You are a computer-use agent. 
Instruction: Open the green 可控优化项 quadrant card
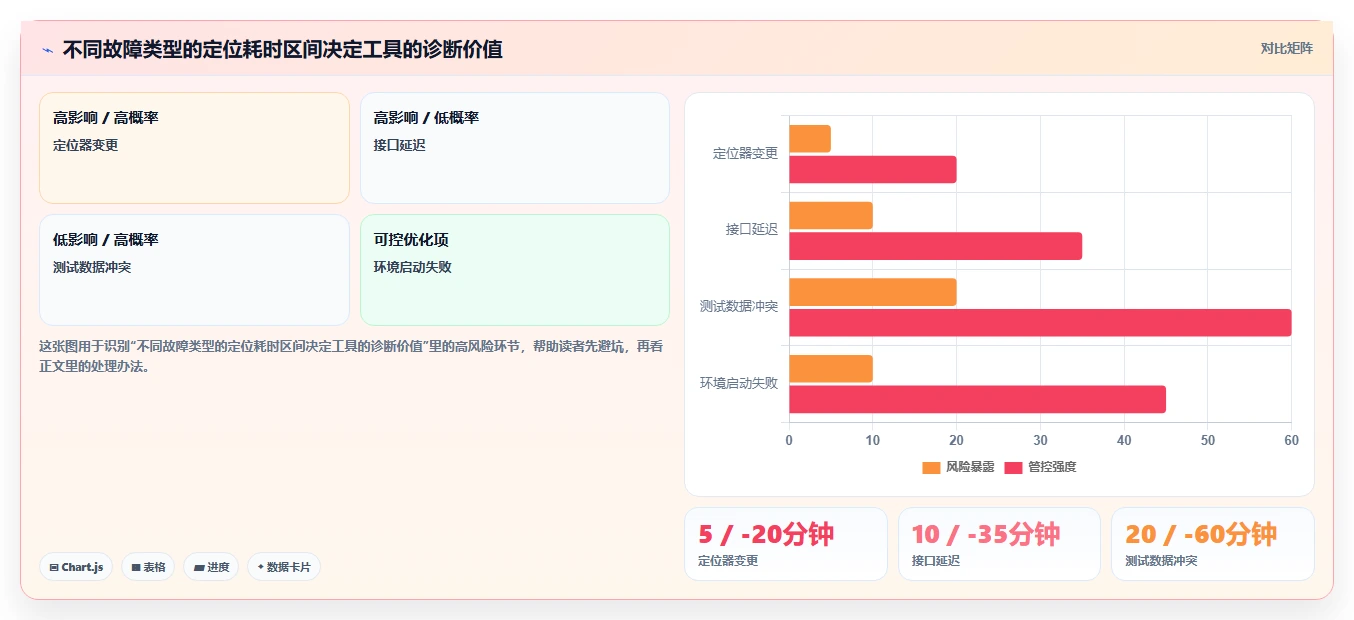click(515, 270)
